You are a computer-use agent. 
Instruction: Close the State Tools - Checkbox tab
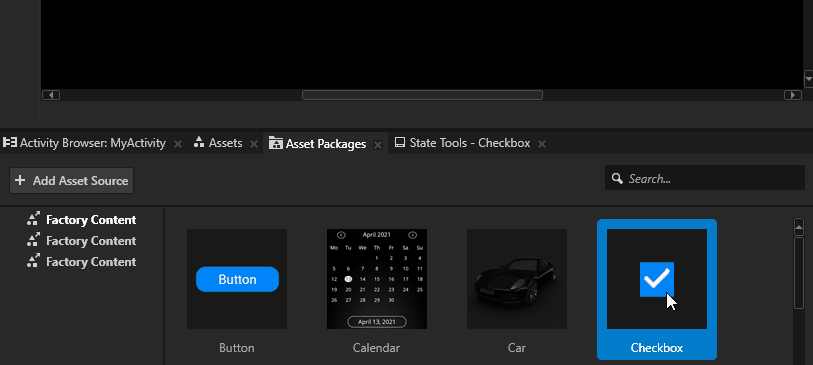(542, 144)
